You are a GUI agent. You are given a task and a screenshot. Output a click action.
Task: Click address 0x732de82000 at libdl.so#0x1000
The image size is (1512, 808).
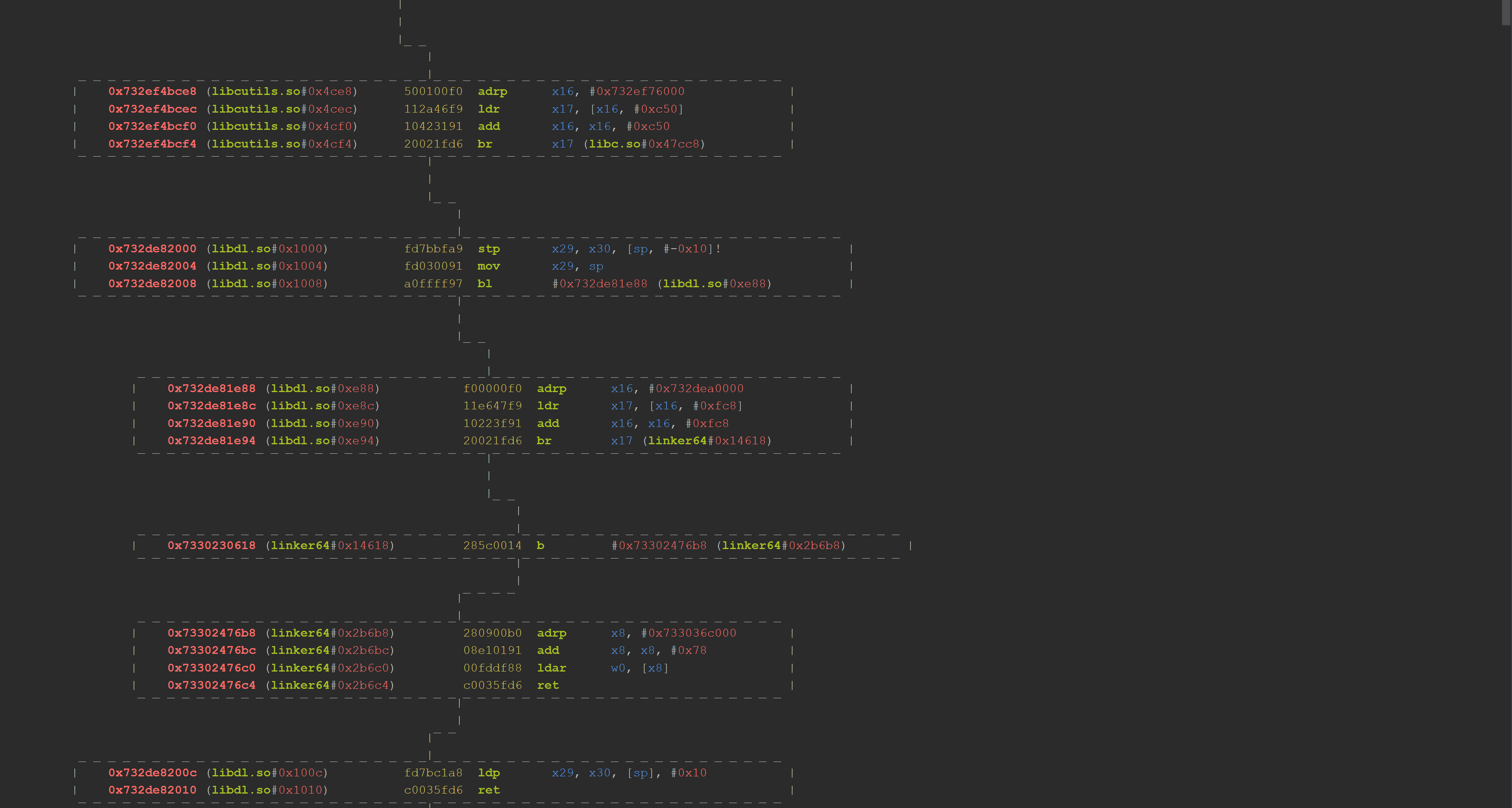coord(152,249)
